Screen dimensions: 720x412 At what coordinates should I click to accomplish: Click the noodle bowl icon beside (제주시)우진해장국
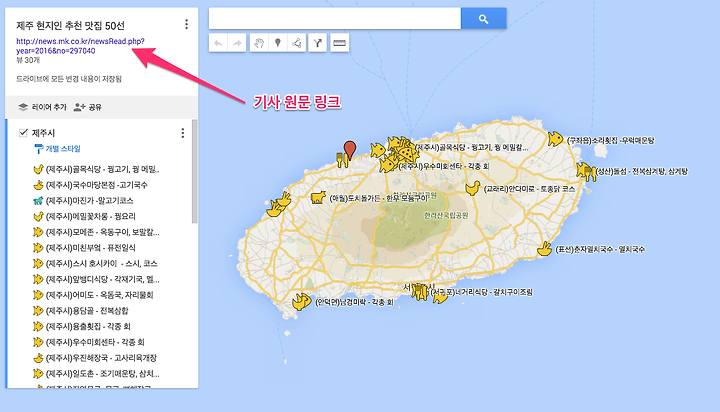[38, 358]
